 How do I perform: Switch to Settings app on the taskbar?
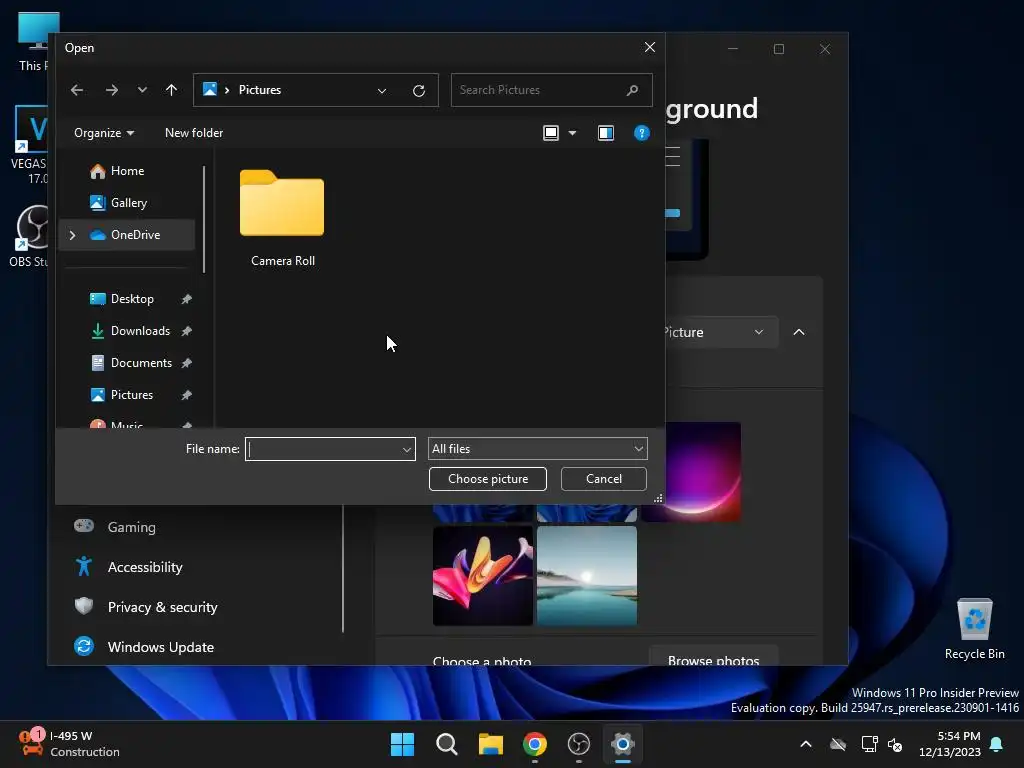coord(623,744)
